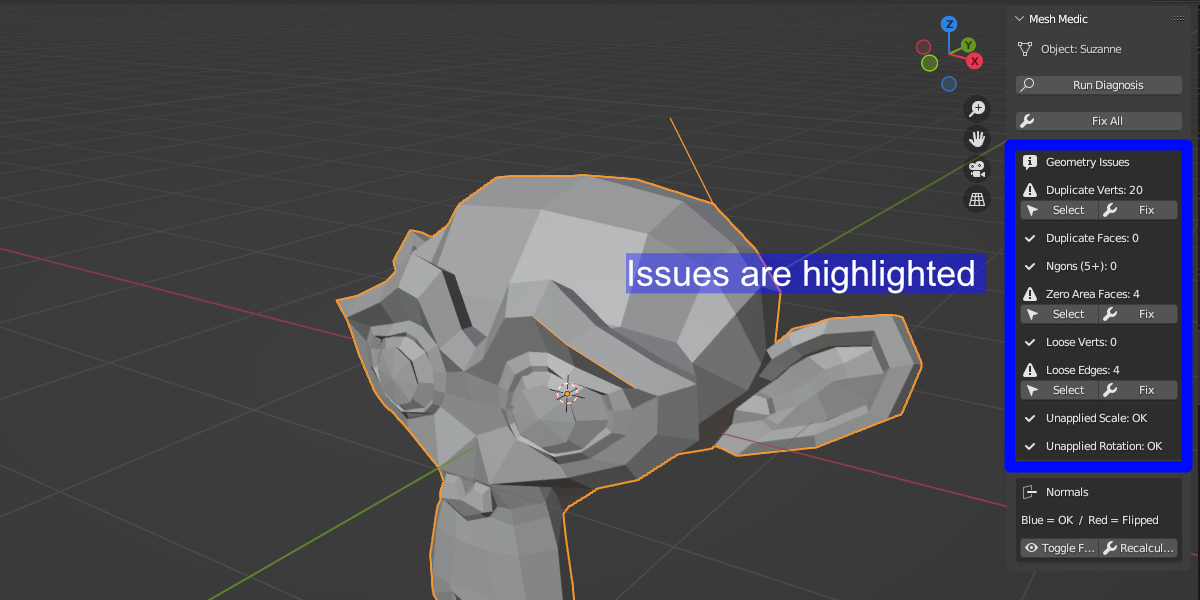Click the red X axis gizmo ball
Viewport: 1200px width, 600px height.
tap(974, 61)
